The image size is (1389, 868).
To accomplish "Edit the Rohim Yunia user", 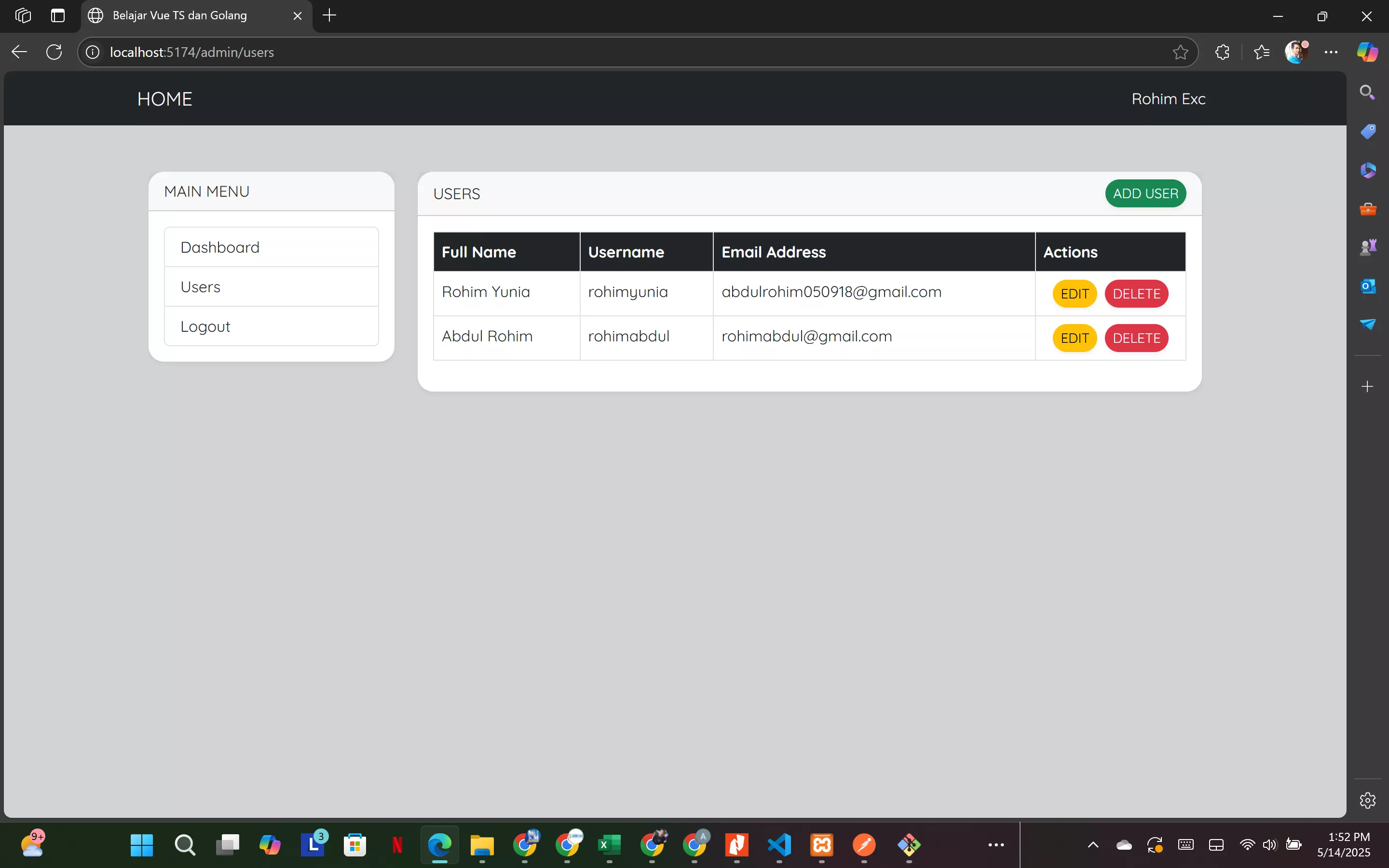I will click(1075, 294).
